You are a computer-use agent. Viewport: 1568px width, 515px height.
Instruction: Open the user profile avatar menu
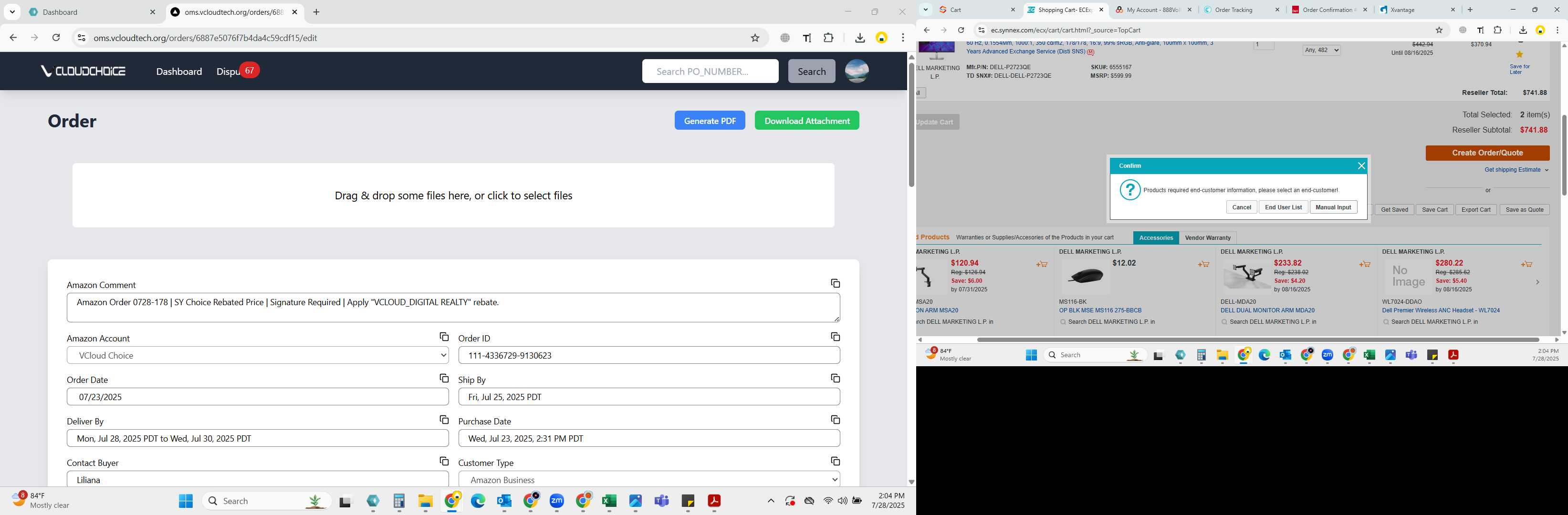coord(857,71)
